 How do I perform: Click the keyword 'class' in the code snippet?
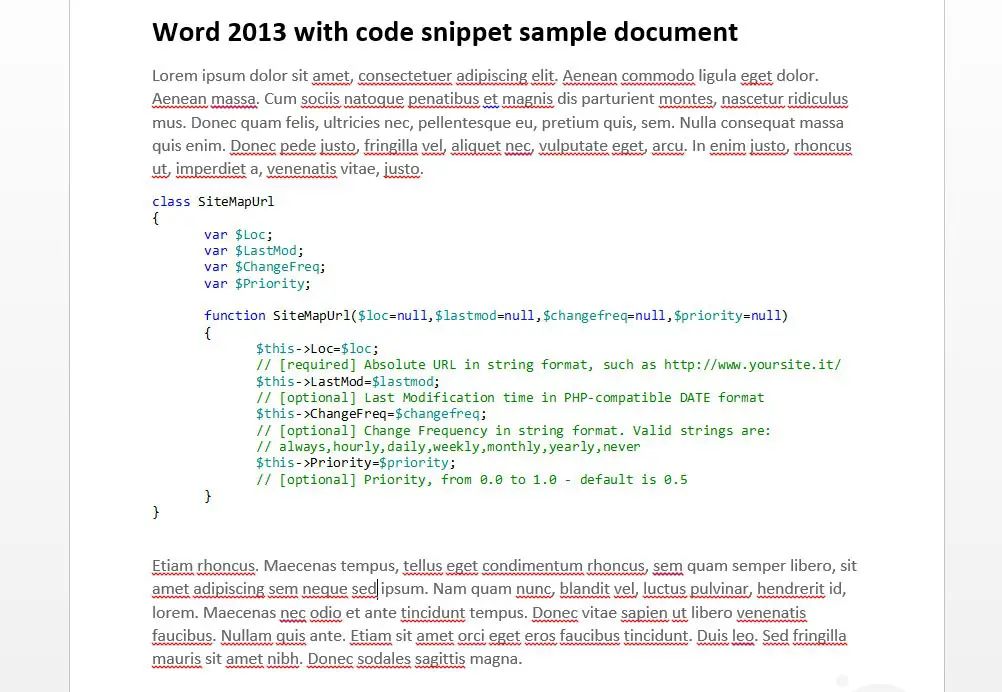[x=170, y=201]
